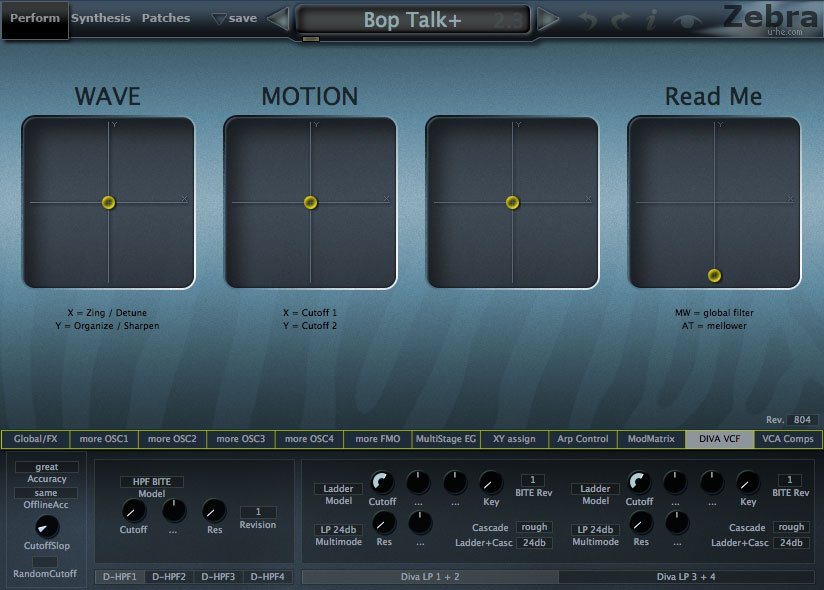Open right filter's Ladder+Casc 24db dropdown
Screen dimensions: 824x590
tap(791, 543)
